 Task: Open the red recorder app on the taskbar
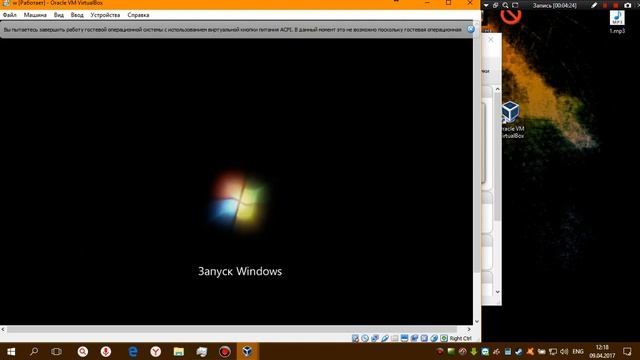pyautogui.click(x=224, y=351)
